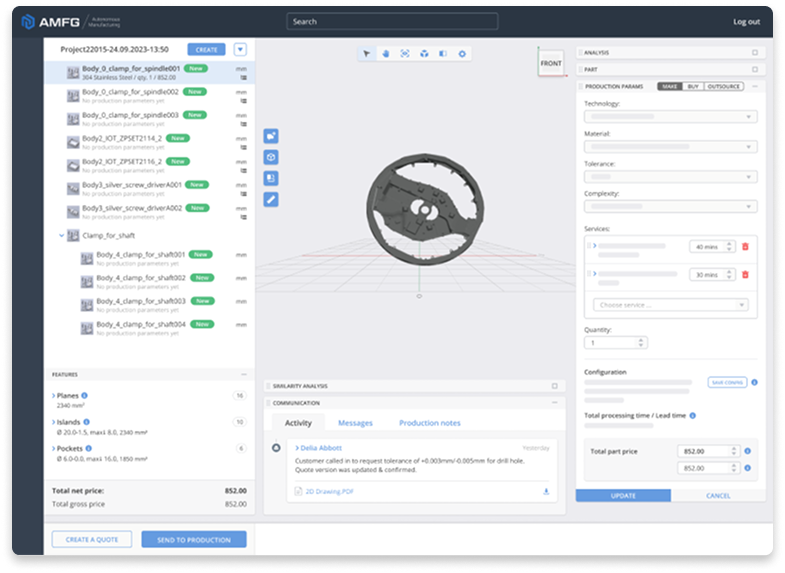Open the Technology dropdown

(670, 117)
